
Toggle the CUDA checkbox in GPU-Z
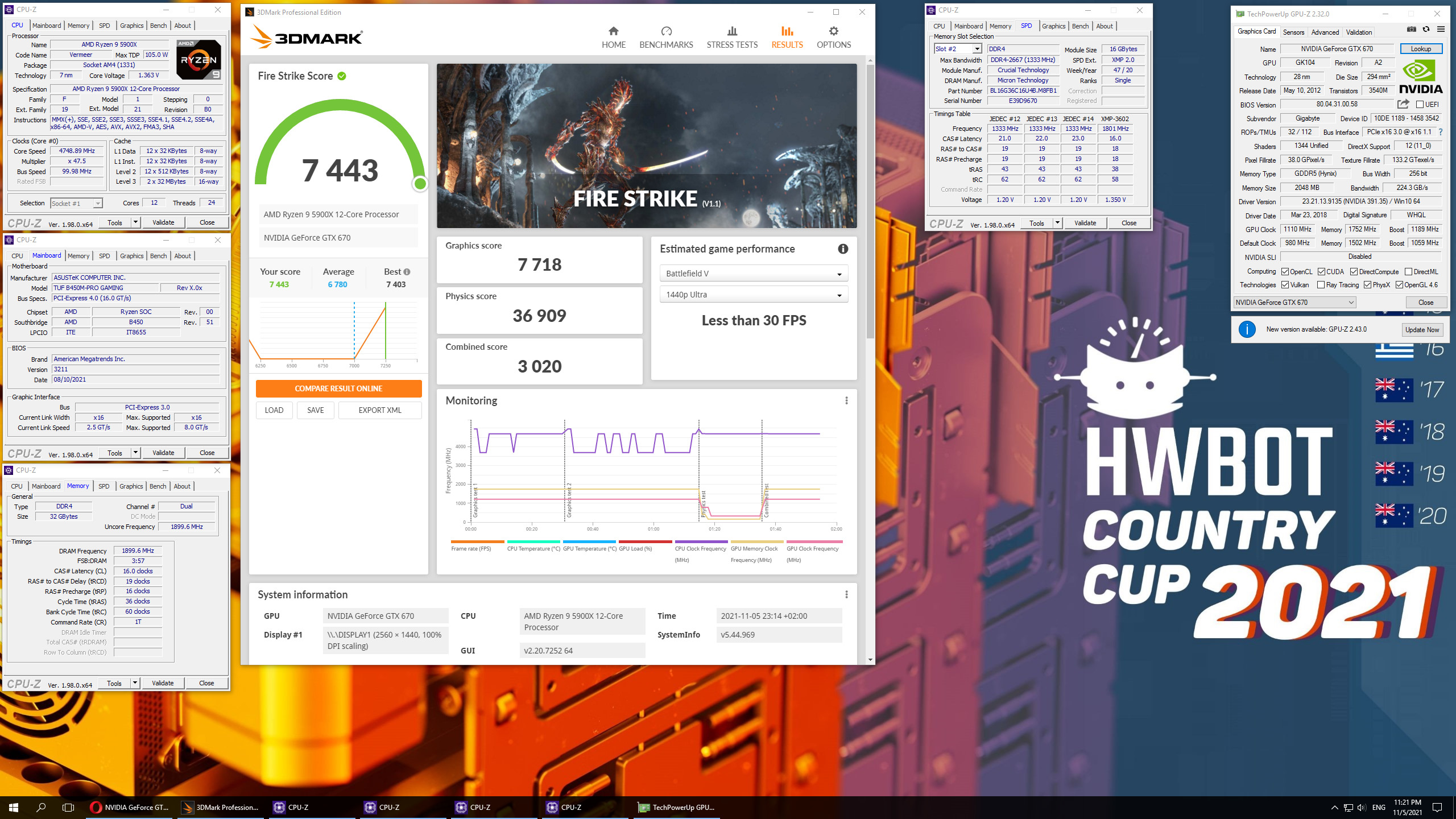[x=1321, y=271]
